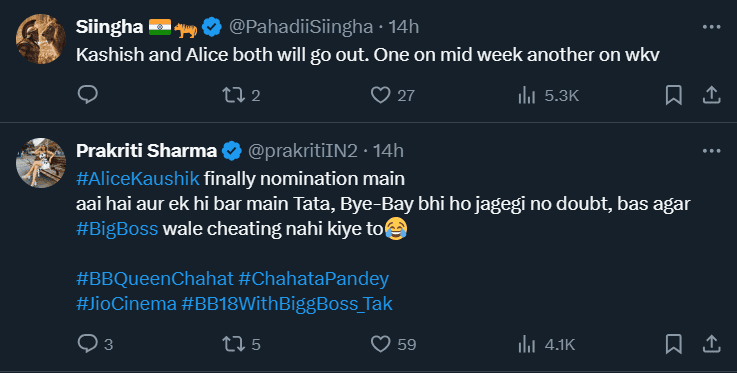This screenshot has height=373, width=737.
Task: Share Siingha's tweet
Action: [712, 95]
